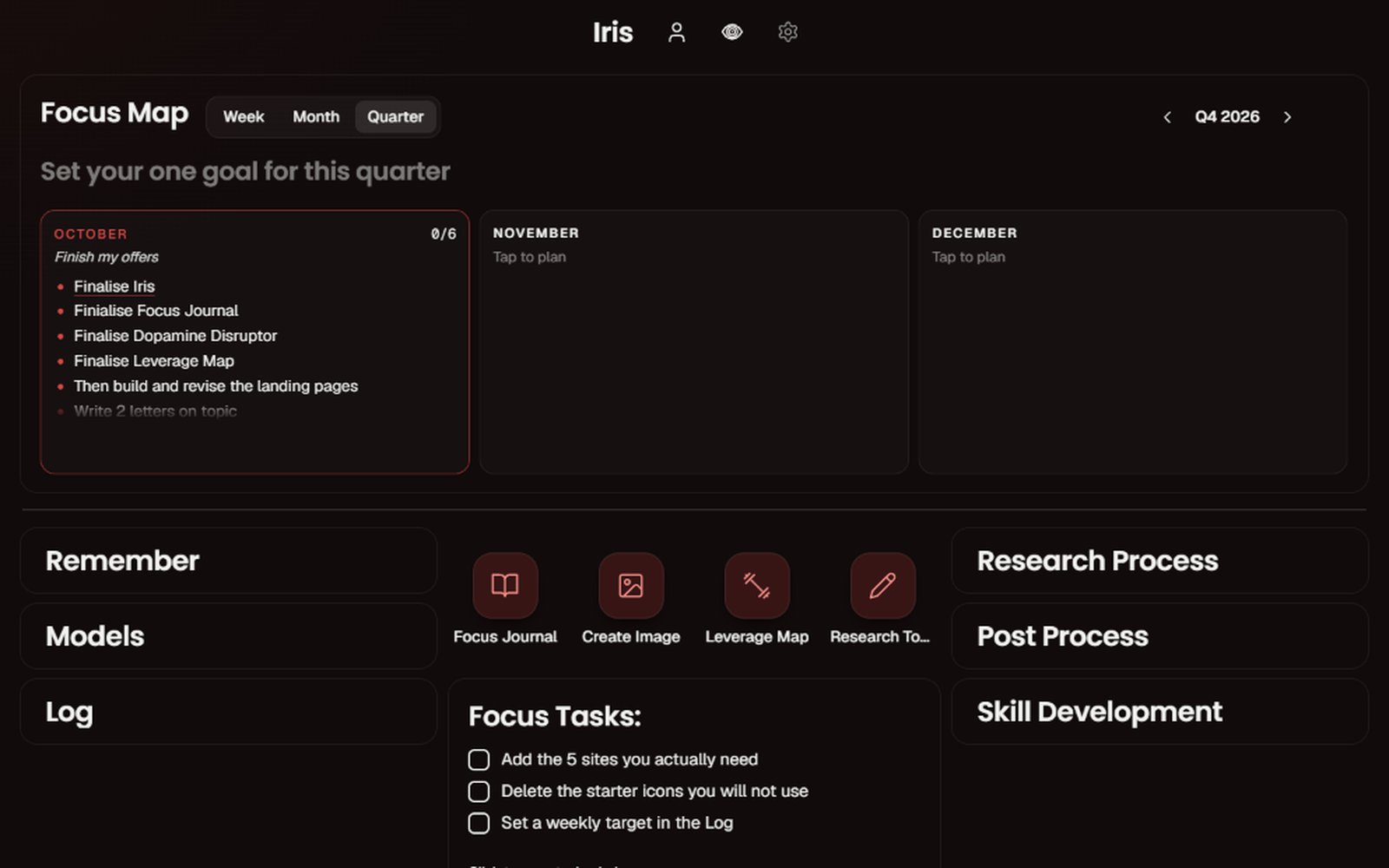This screenshot has width=1389, height=868.
Task: Click the Q4 2026 period label
Action: [1227, 117]
